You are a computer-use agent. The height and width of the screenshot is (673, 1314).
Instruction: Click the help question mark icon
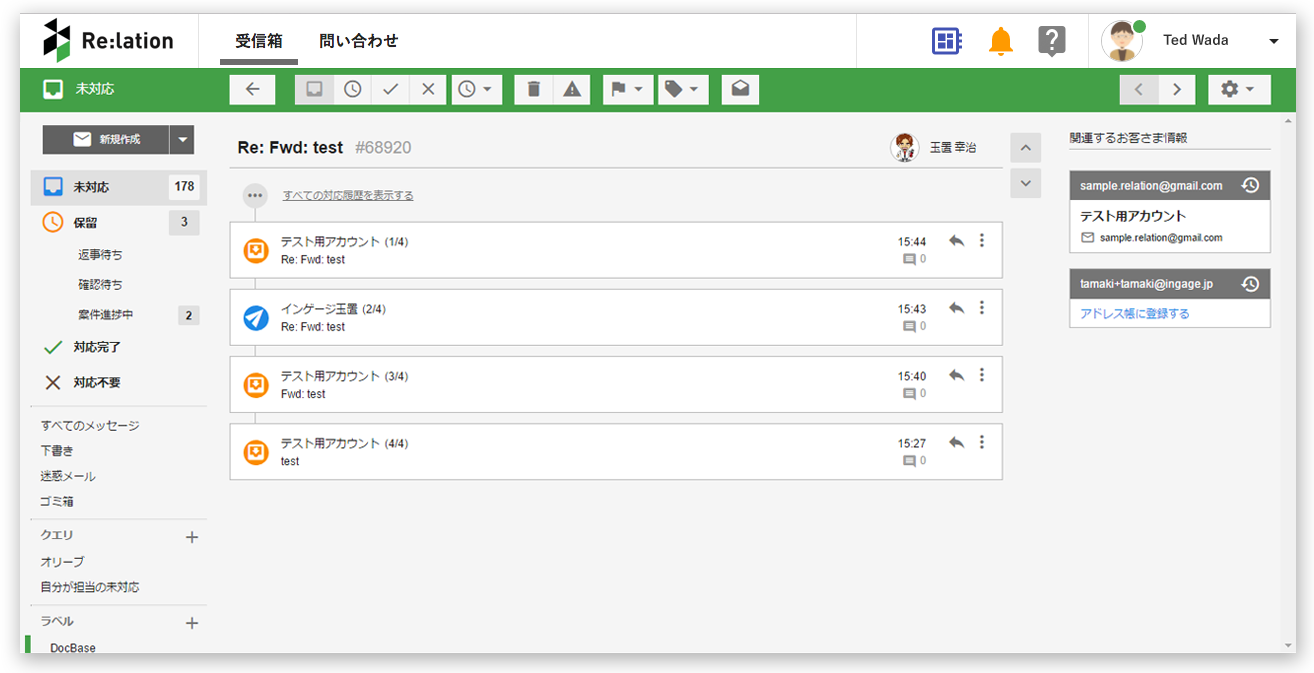[1051, 41]
